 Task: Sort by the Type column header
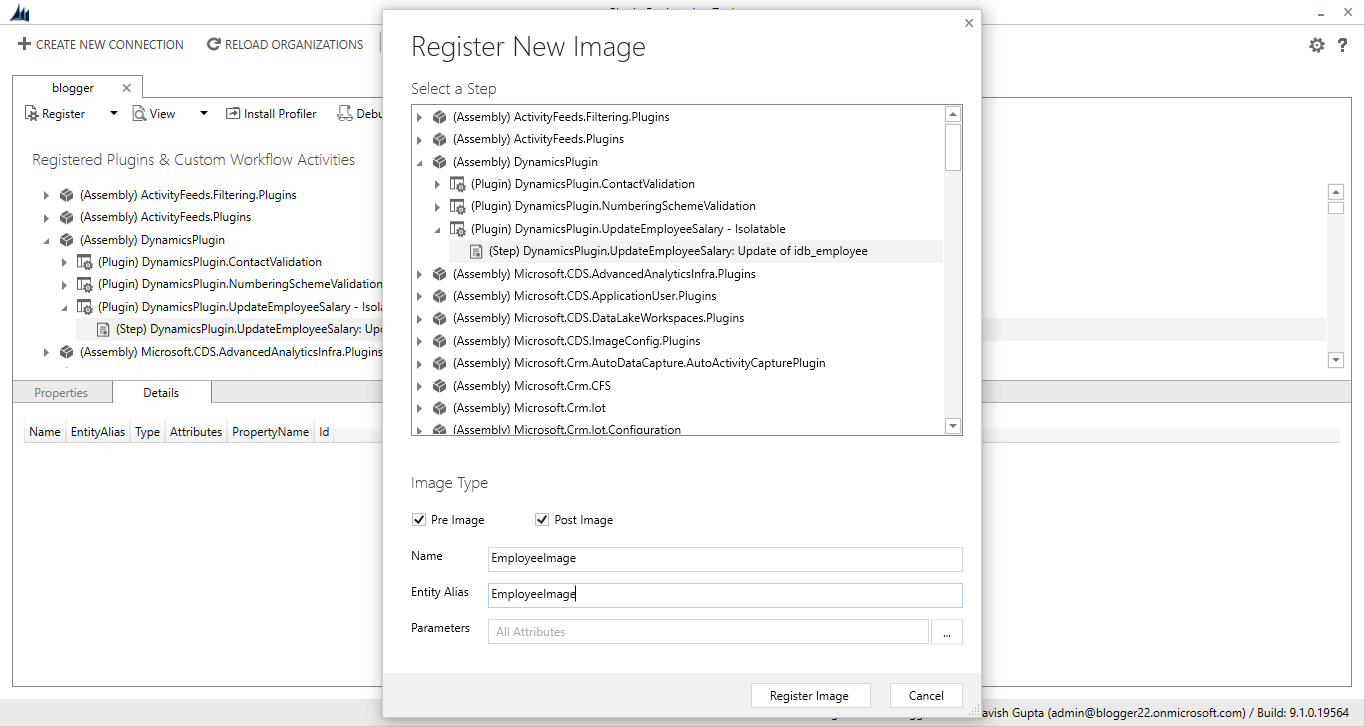[148, 432]
